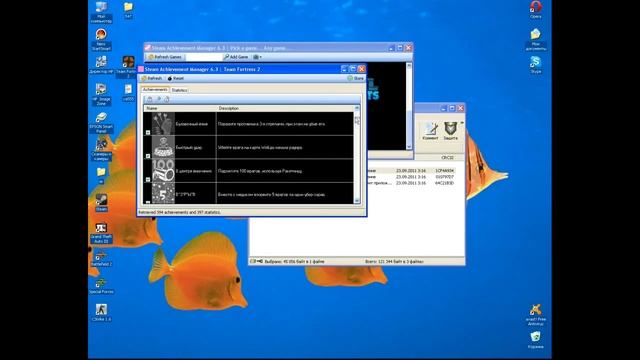Switch to the Statistics tab
The height and width of the screenshot is (360, 640).
[179, 90]
